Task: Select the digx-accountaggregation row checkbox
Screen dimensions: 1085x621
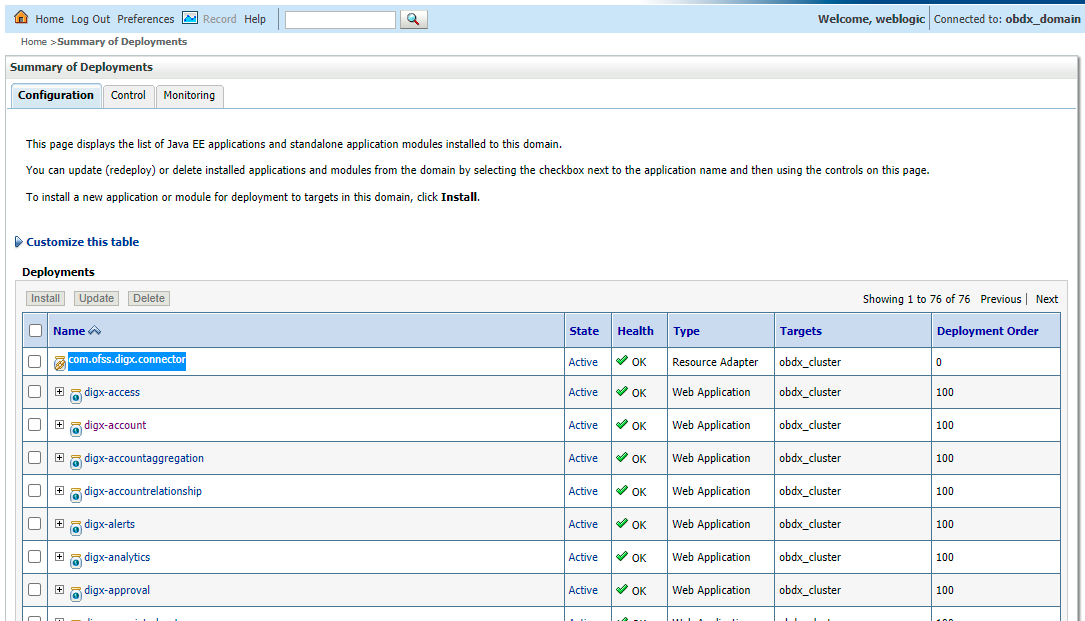Action: (x=35, y=458)
